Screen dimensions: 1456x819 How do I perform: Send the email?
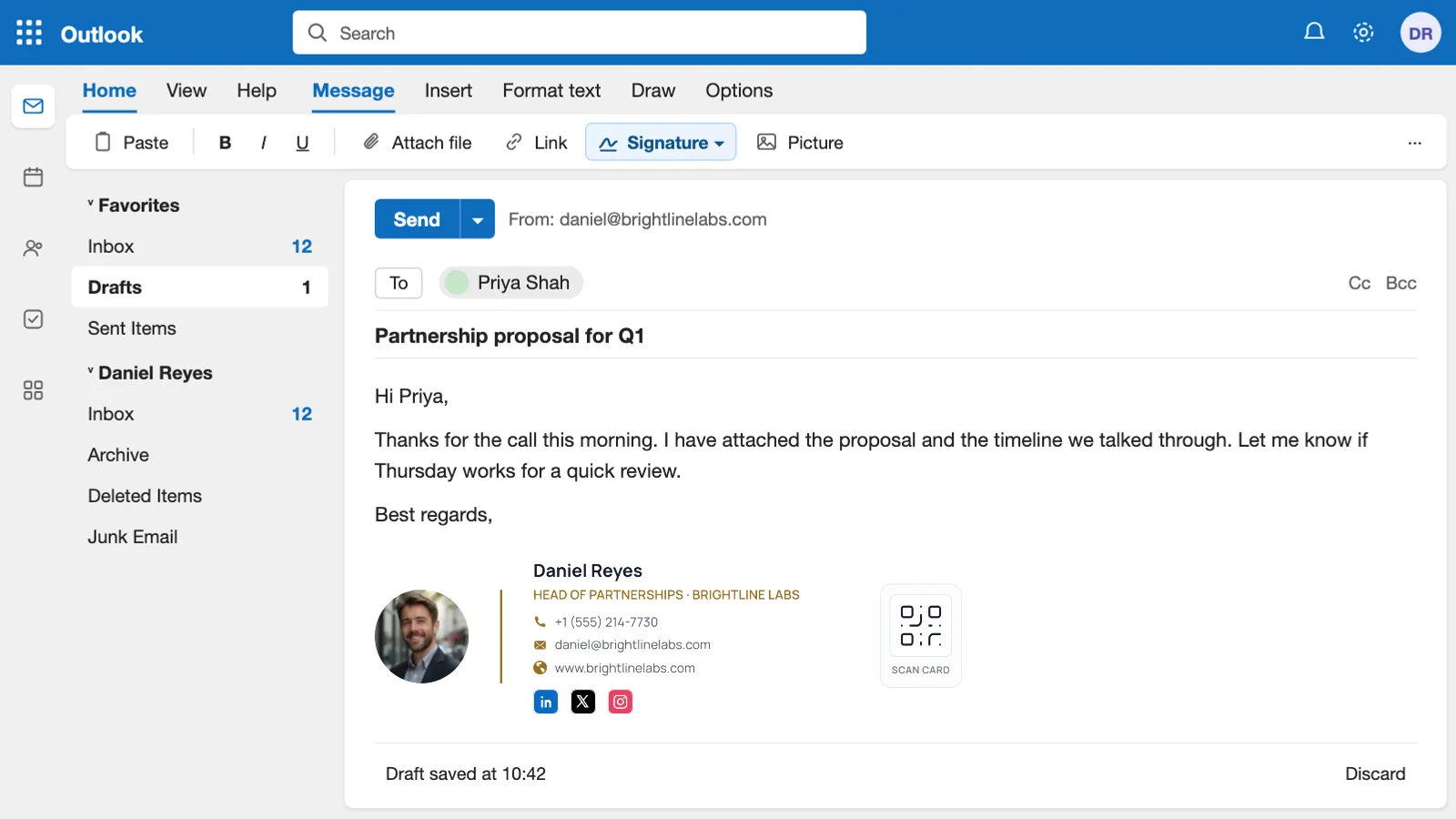[417, 219]
